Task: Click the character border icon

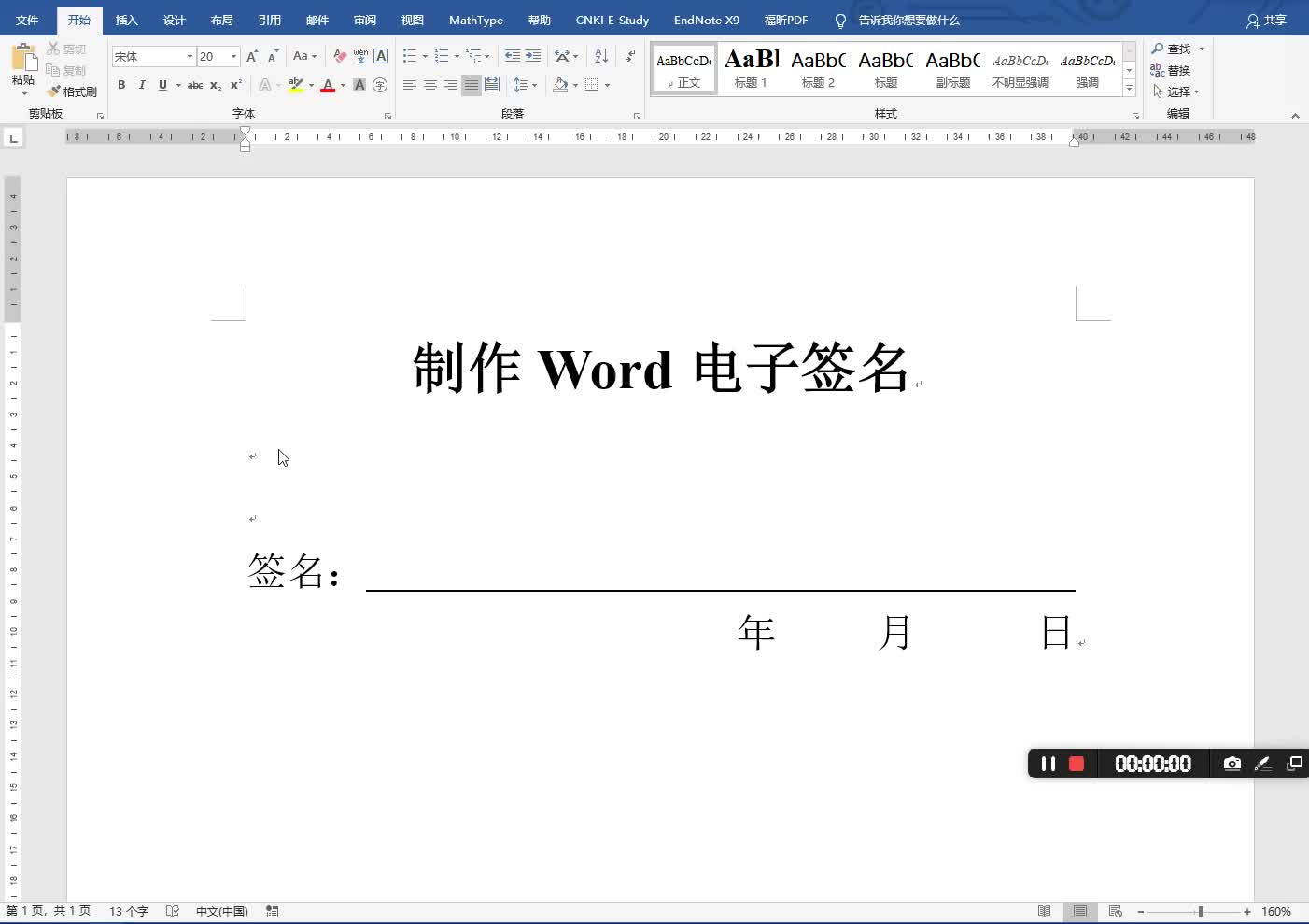Action: 381,56
